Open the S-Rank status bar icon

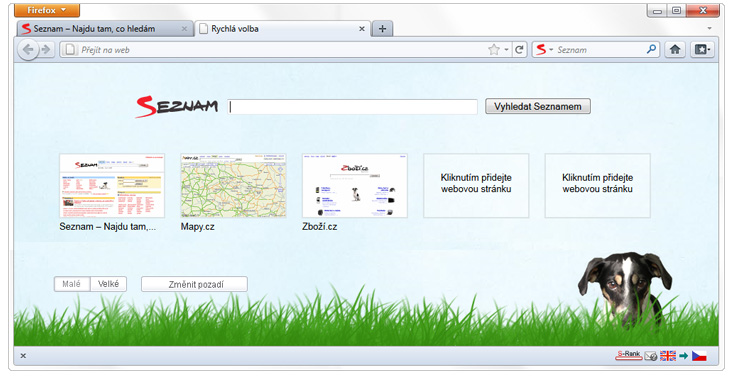(x=629, y=356)
